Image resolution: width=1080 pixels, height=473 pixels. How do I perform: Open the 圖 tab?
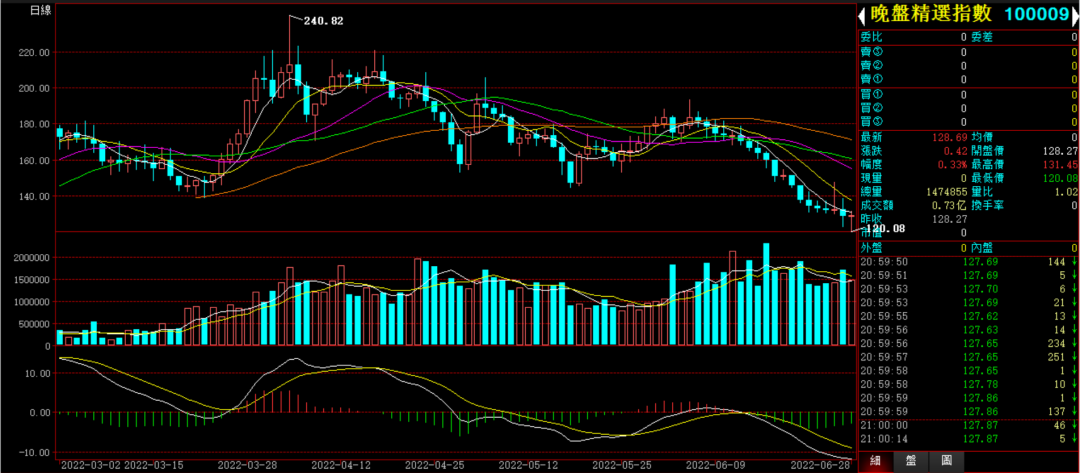pos(946,461)
